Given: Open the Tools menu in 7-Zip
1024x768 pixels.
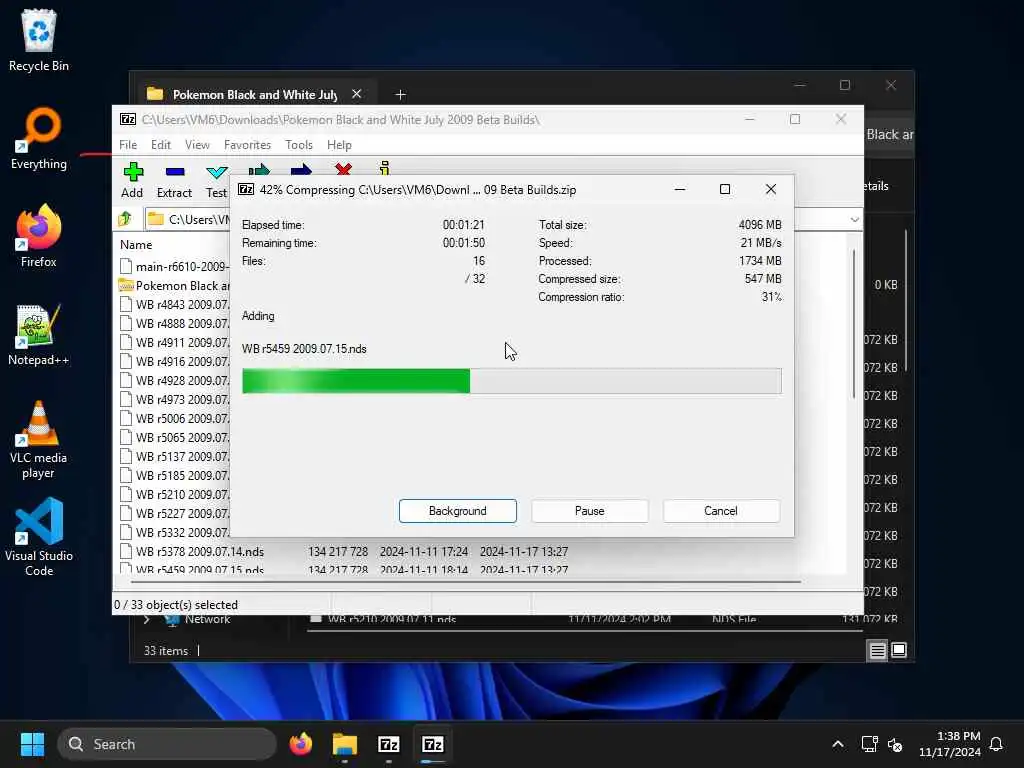Looking at the screenshot, I should click(298, 144).
